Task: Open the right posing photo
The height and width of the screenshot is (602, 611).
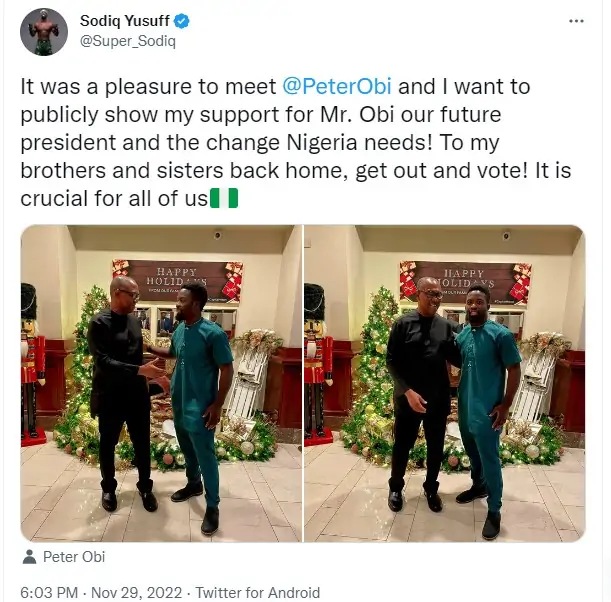Action: click(443, 384)
